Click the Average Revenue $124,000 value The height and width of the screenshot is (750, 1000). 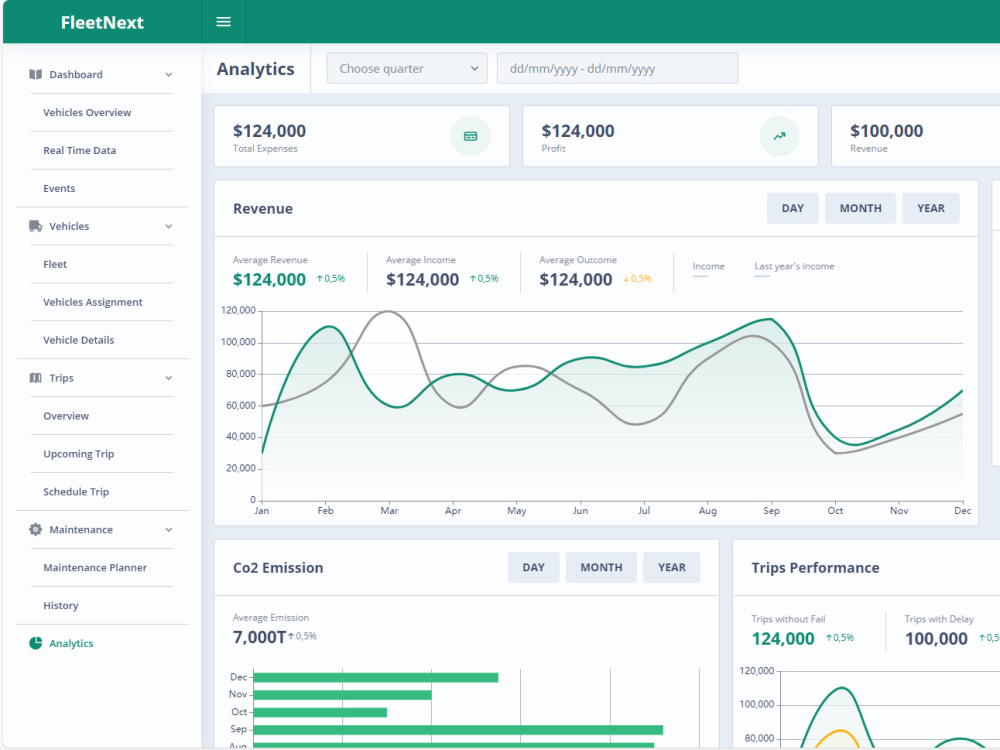pos(269,279)
